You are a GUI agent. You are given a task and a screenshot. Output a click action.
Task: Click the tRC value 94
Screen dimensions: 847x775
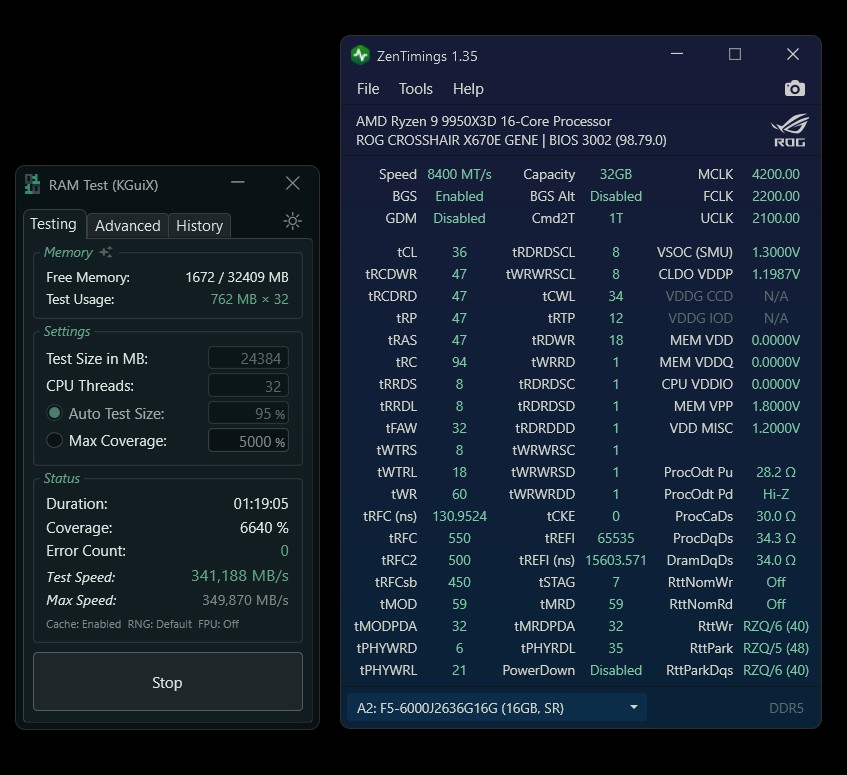tap(459, 362)
